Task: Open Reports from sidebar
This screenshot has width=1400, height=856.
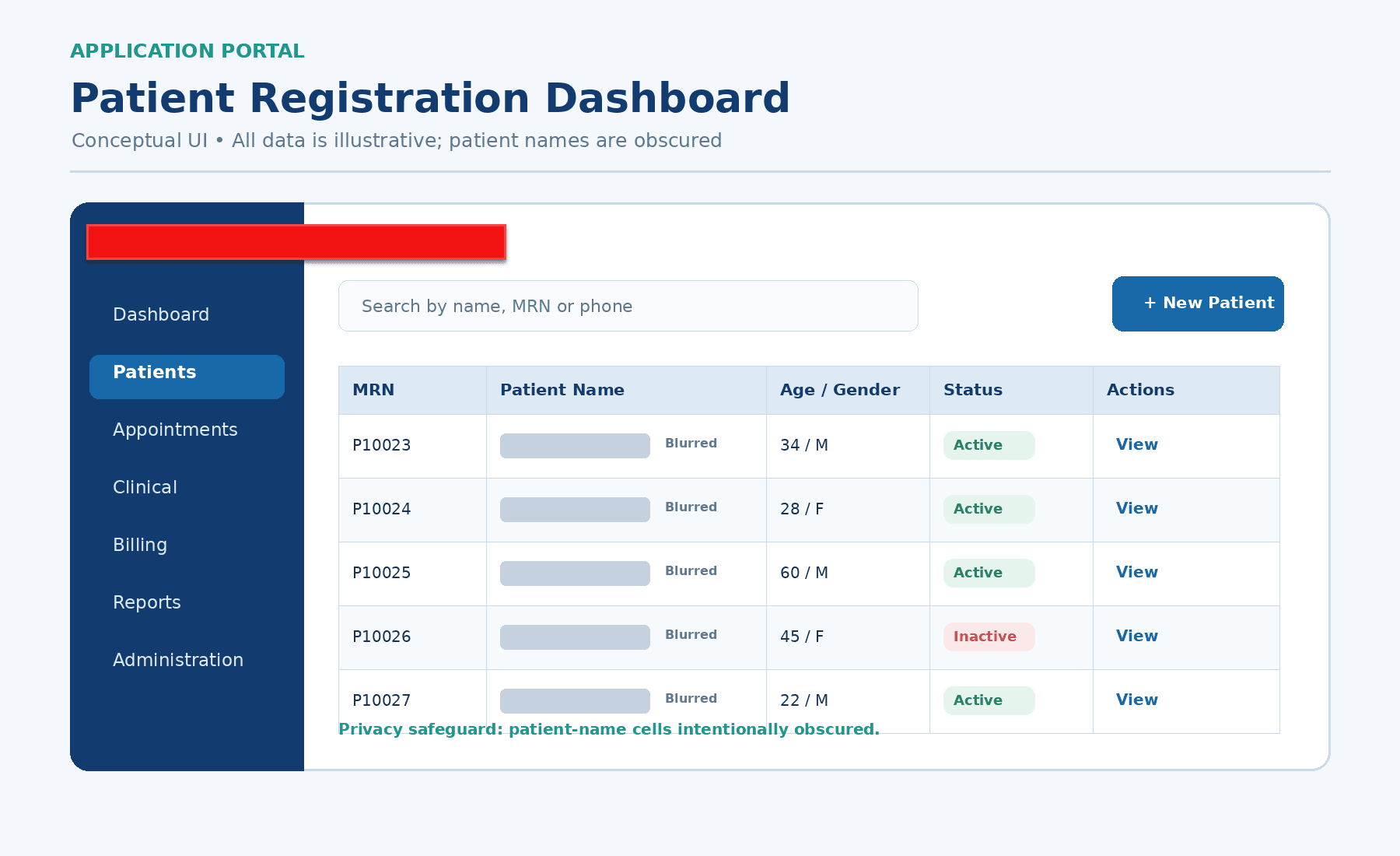Action: pos(146,602)
